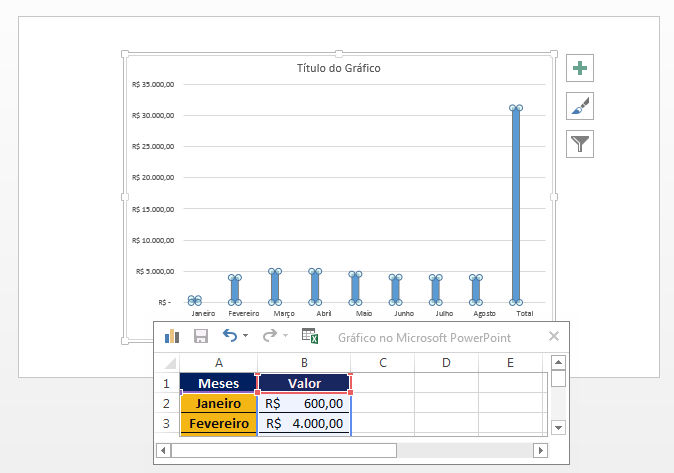Expand the redo history dropdown arrow
674x473 pixels.
(285, 337)
